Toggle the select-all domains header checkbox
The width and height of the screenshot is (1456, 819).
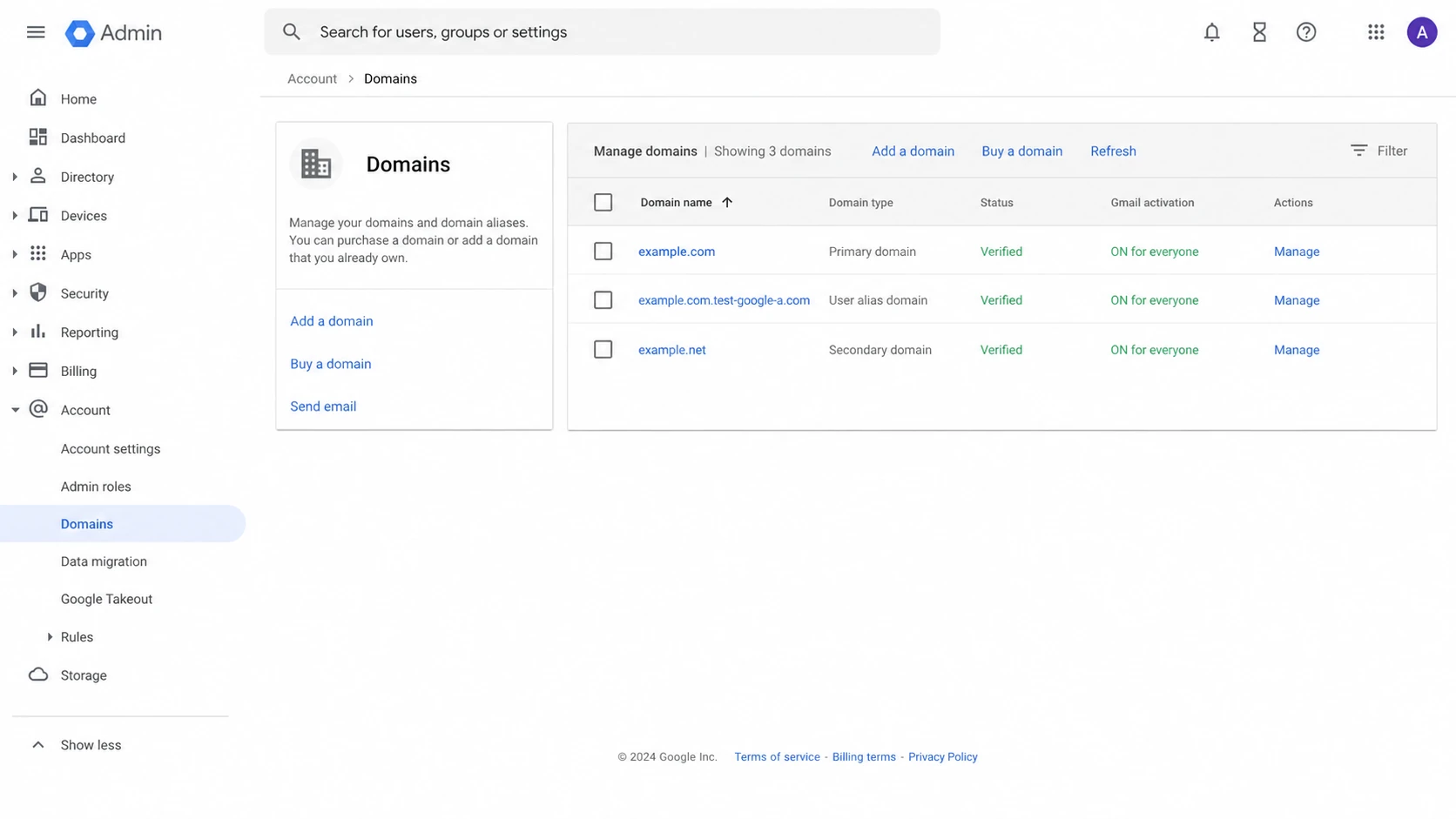click(x=603, y=202)
